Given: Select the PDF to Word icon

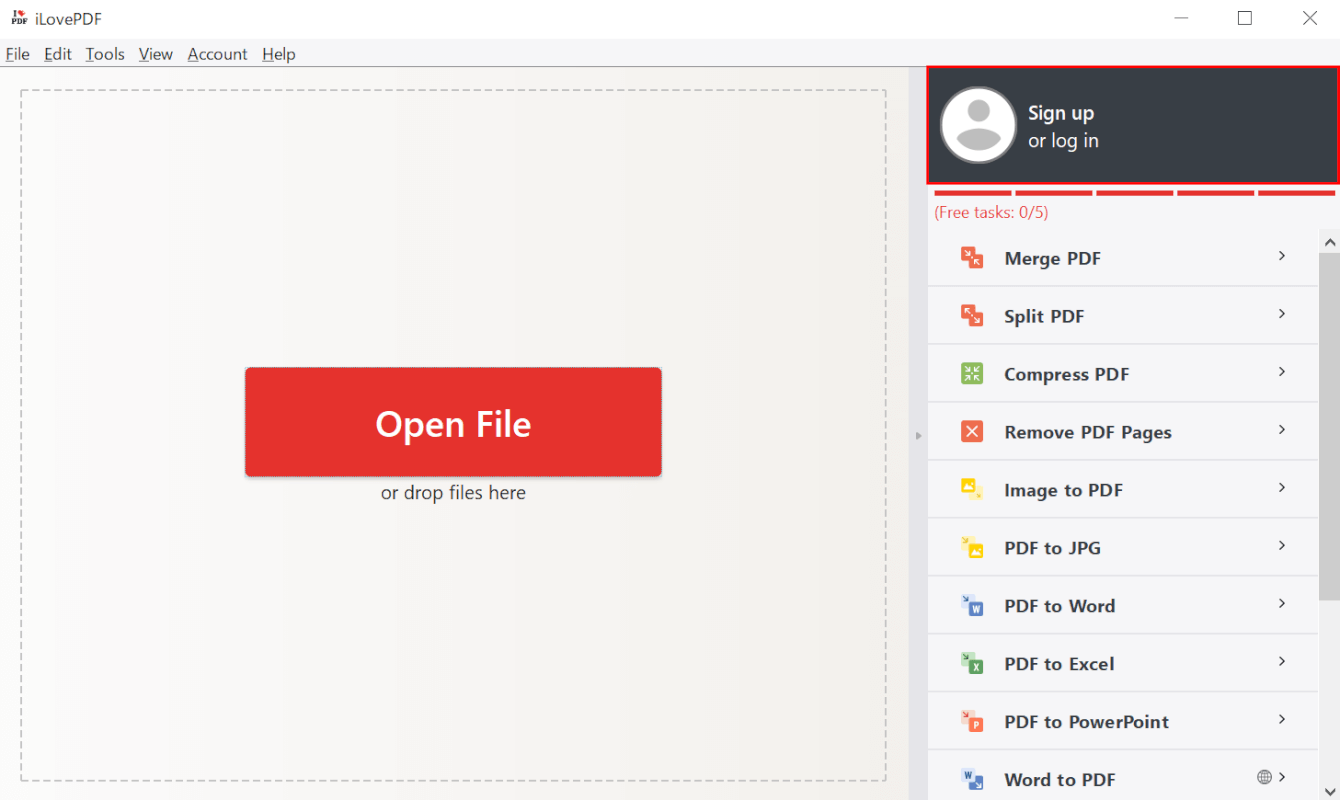Looking at the screenshot, I should [x=971, y=605].
